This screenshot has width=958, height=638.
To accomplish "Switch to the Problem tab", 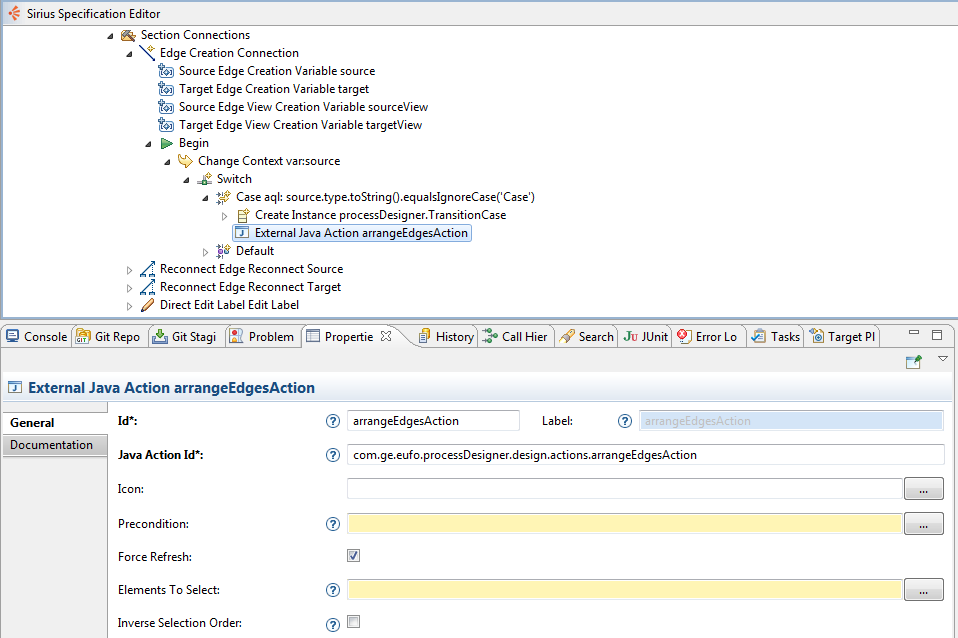I will point(261,337).
